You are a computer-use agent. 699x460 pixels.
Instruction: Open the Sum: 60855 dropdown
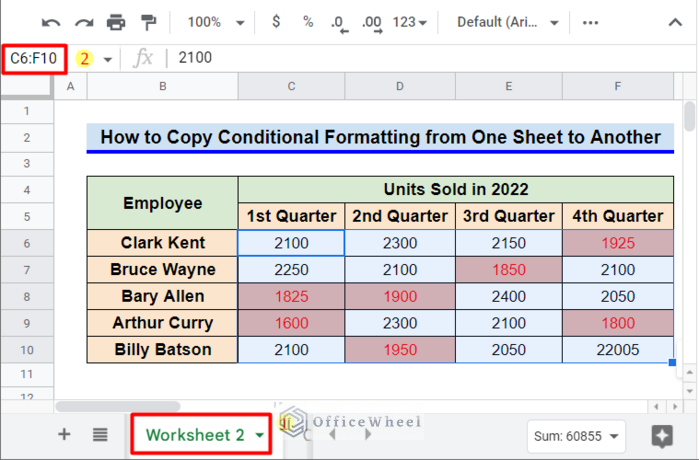575,435
